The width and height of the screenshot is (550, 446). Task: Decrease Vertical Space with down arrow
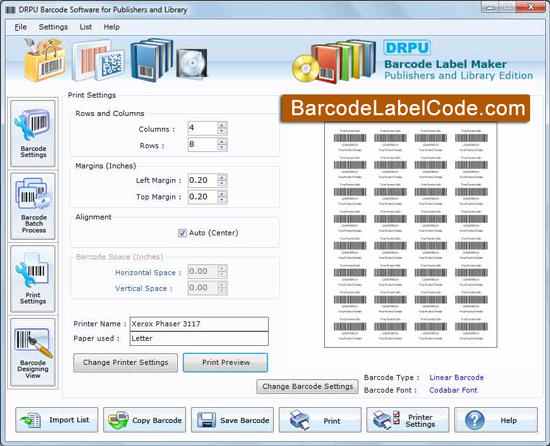[222, 291]
